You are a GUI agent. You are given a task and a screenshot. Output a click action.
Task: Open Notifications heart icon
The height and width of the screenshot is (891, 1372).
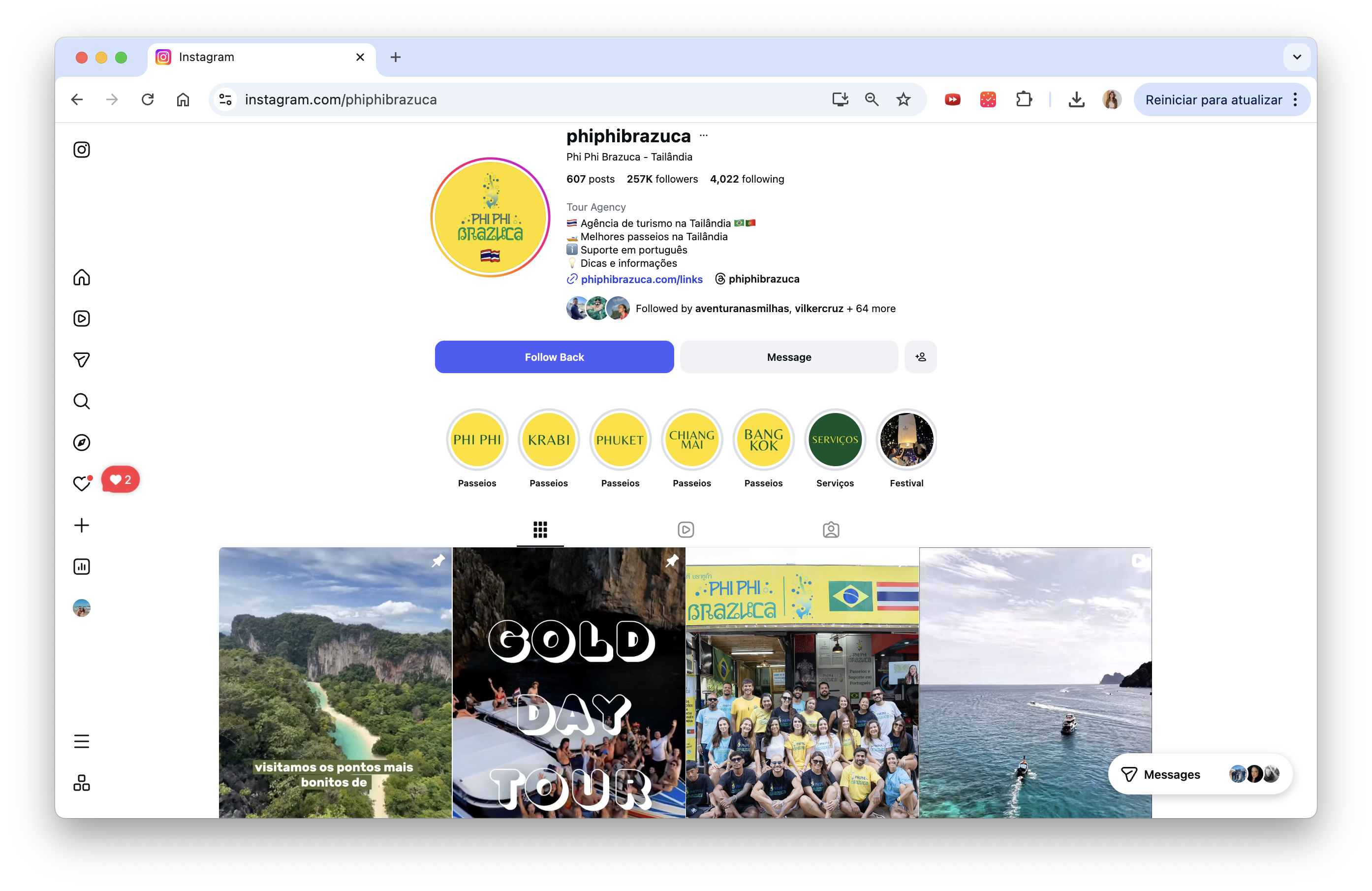click(x=81, y=483)
